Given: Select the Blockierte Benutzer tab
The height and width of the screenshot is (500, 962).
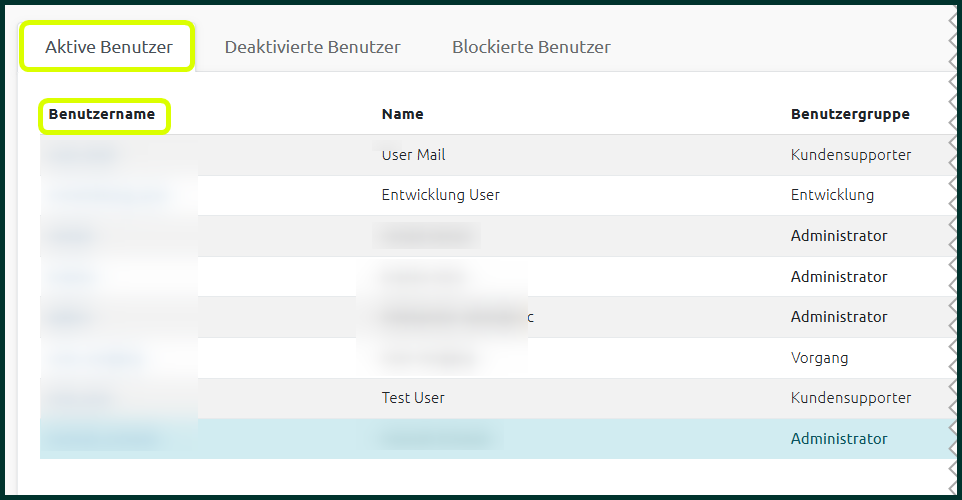Looking at the screenshot, I should pos(531,47).
